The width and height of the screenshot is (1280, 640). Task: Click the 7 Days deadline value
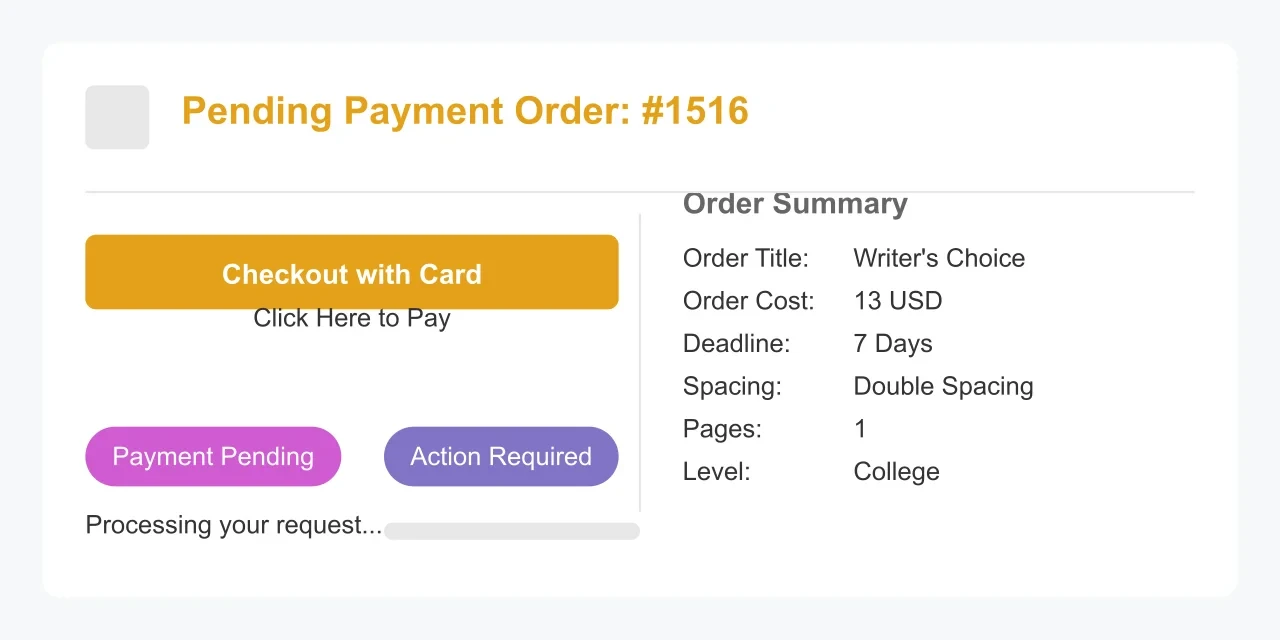pos(892,343)
